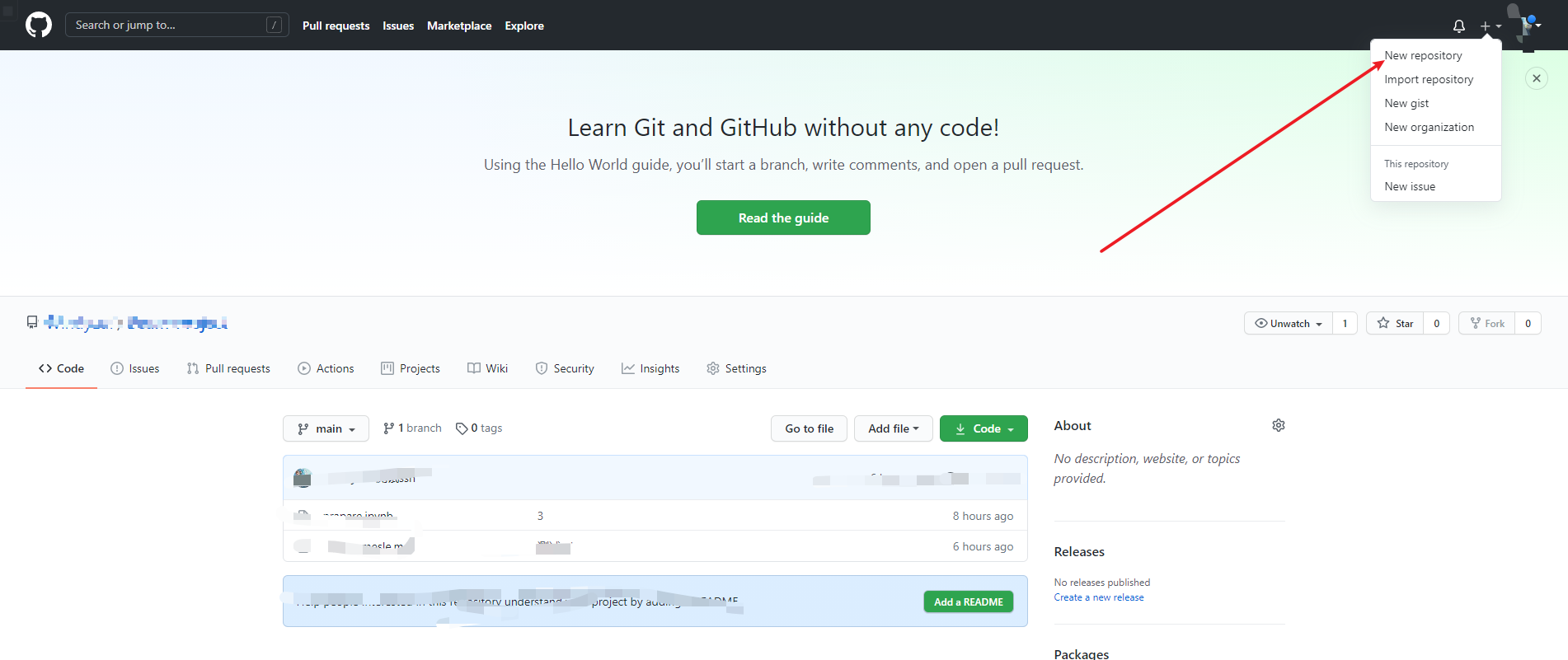This screenshot has width=1568, height=660.
Task: Click the commit author avatar thumbnail
Action: coord(303,477)
